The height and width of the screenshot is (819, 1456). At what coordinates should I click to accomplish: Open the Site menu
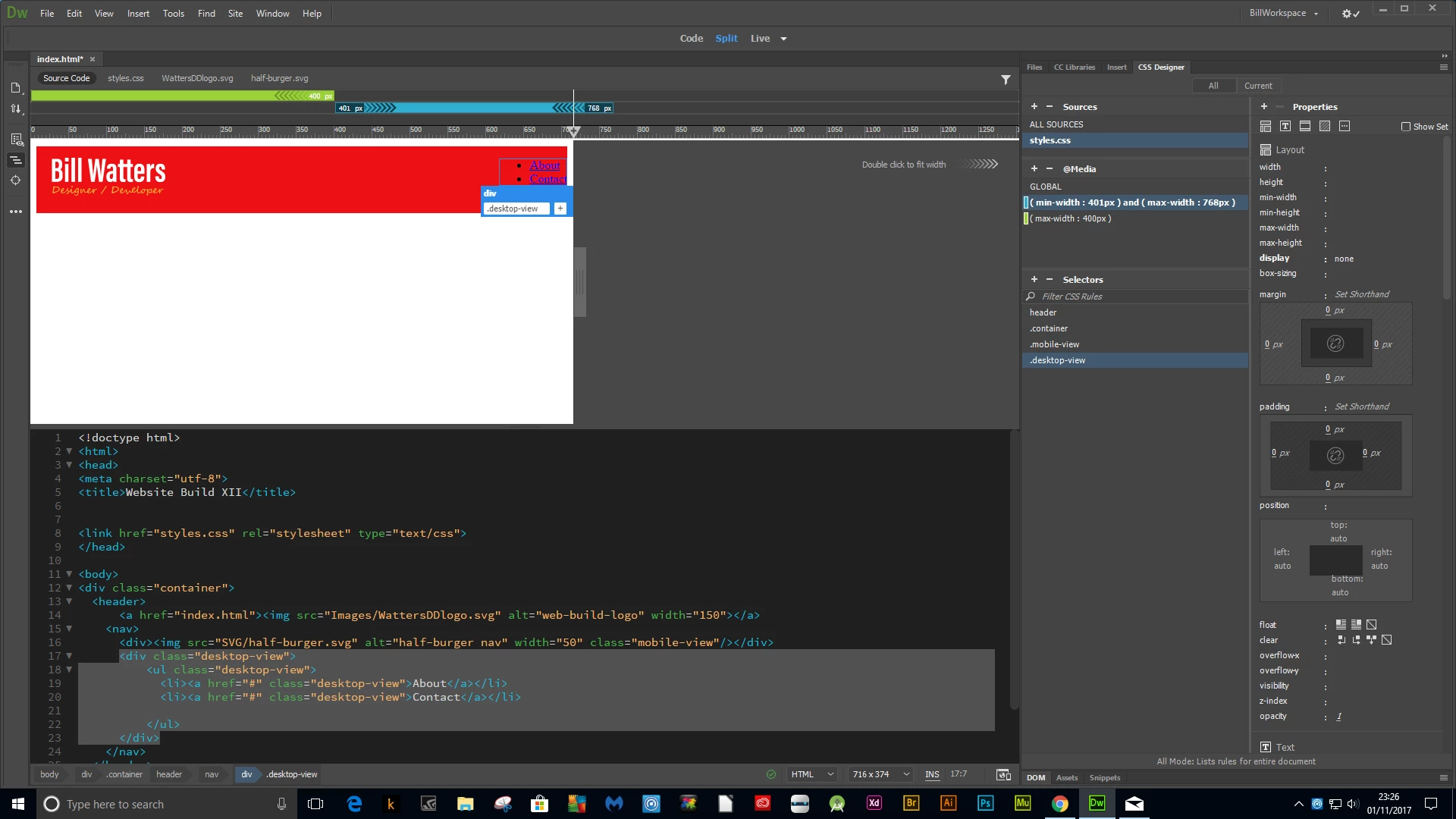tap(235, 14)
